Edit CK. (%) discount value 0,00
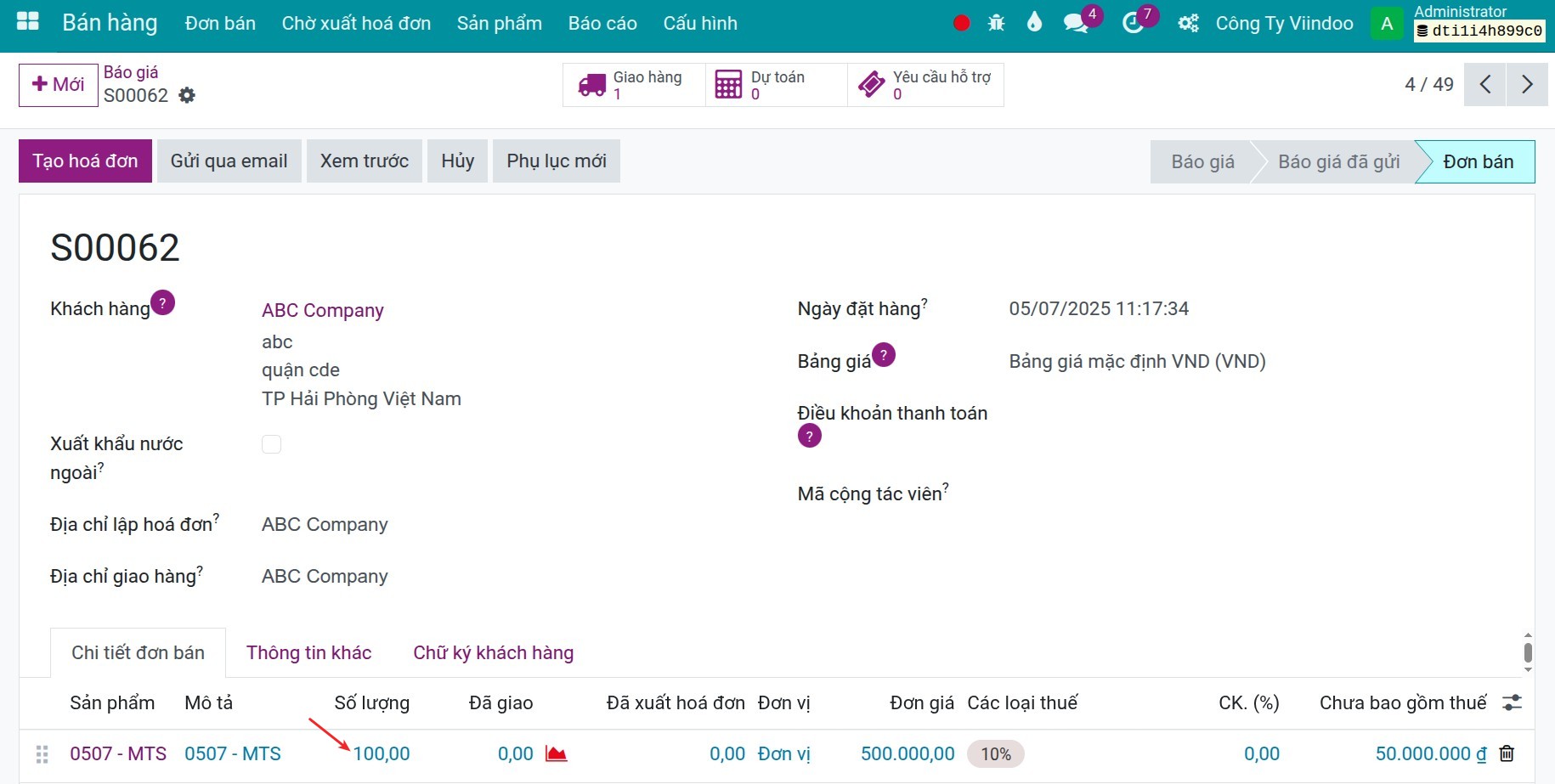The height and width of the screenshot is (784, 1555). (1261, 753)
